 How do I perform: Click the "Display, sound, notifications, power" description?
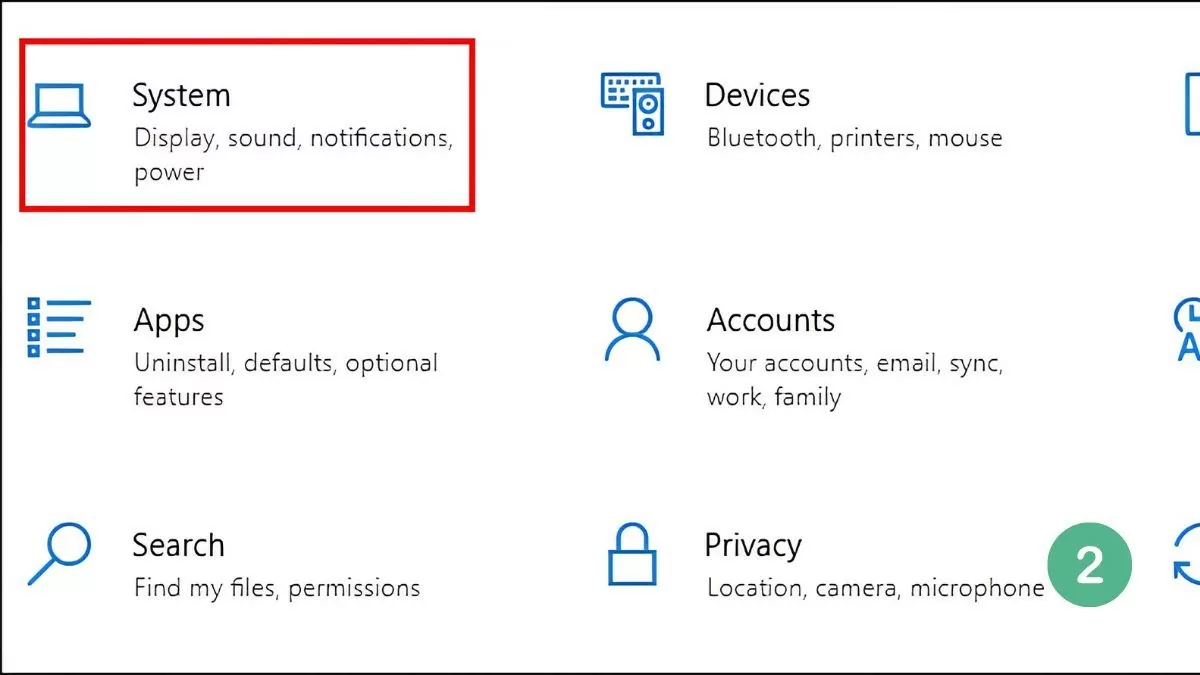click(293, 154)
